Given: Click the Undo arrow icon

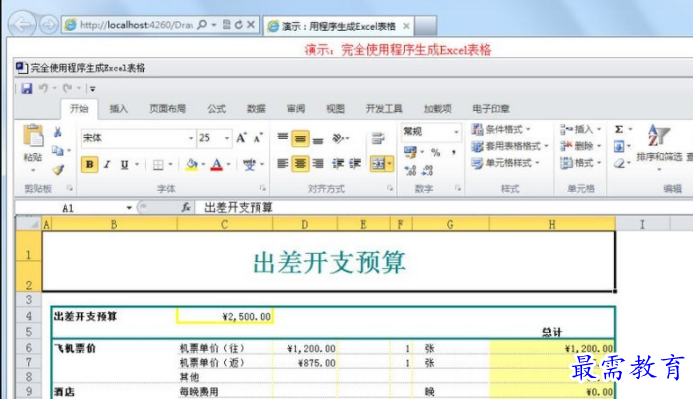Looking at the screenshot, I should pyautogui.click(x=43, y=88).
